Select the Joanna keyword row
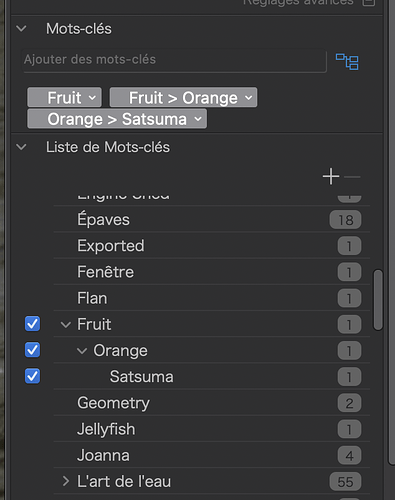The width and height of the screenshot is (395, 500). (x=212, y=455)
